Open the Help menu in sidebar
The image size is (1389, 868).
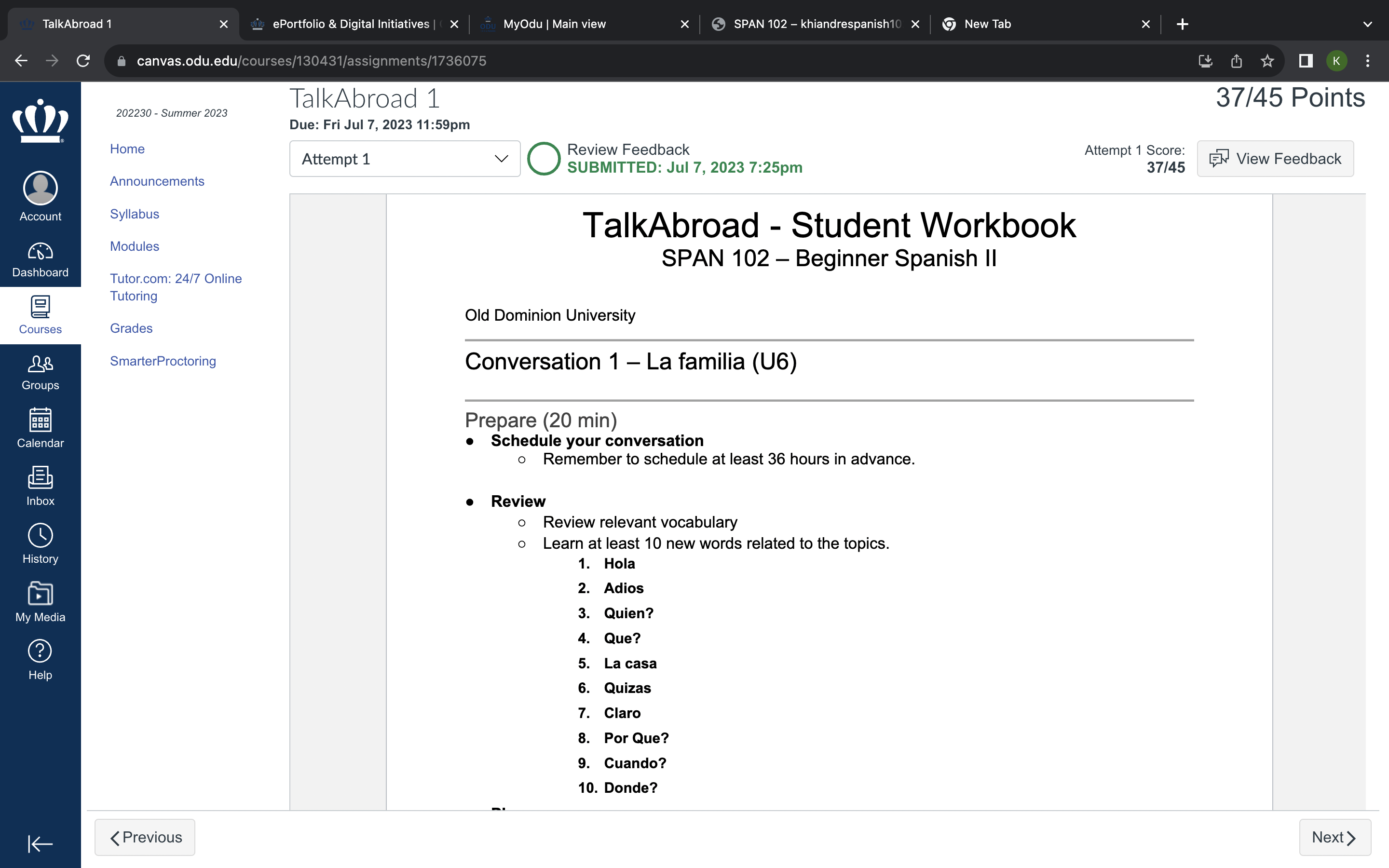[x=40, y=660]
